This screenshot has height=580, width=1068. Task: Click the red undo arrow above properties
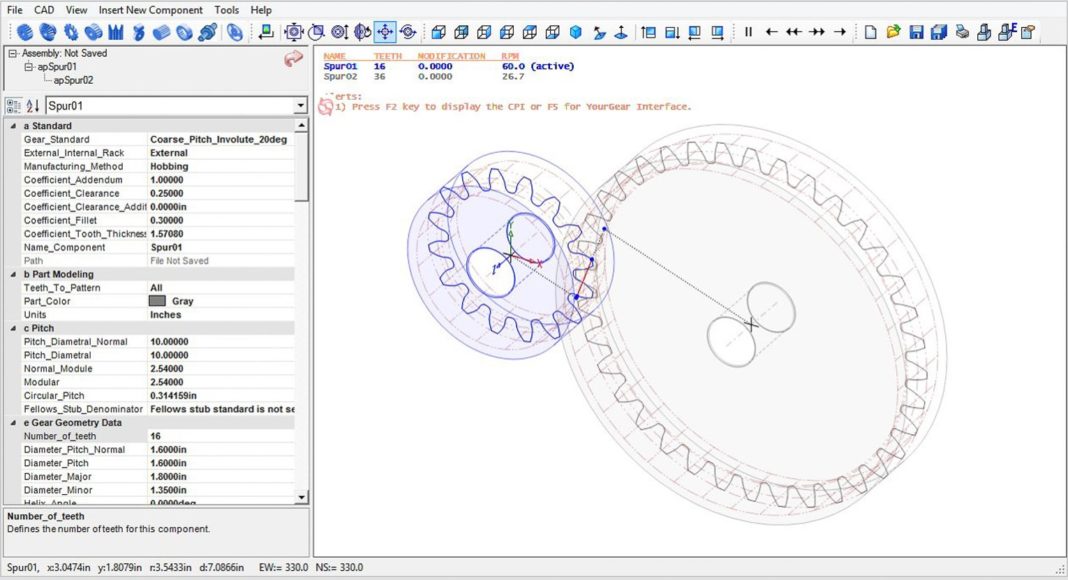(293, 59)
